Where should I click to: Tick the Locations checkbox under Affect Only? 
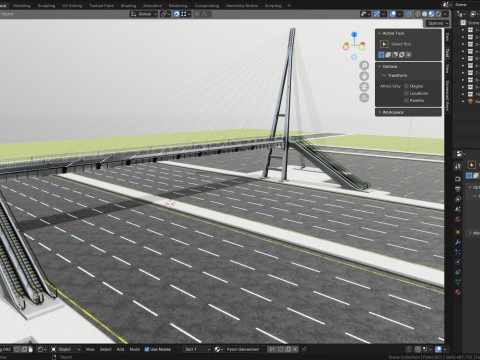coord(406,93)
